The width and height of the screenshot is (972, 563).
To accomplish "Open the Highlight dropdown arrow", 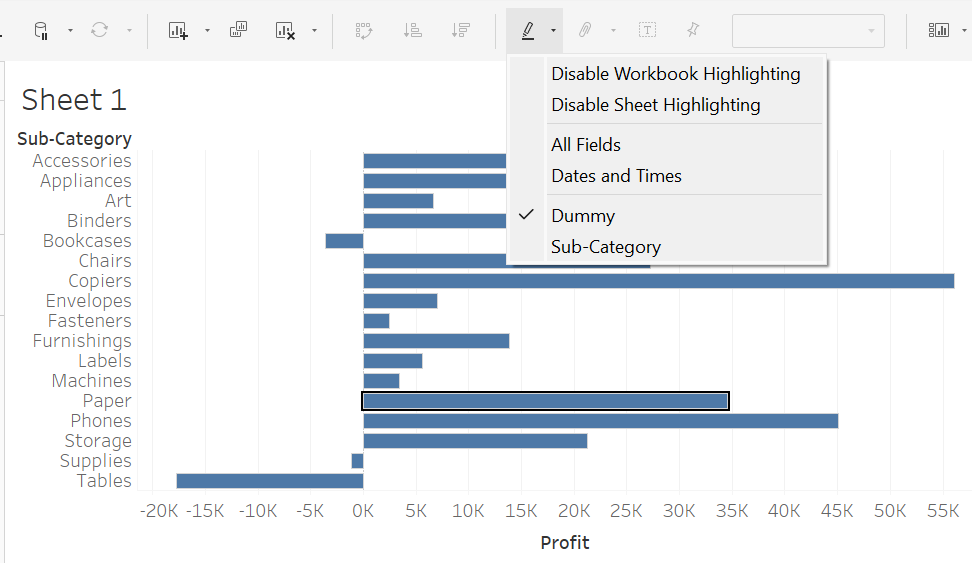I will 554,30.
